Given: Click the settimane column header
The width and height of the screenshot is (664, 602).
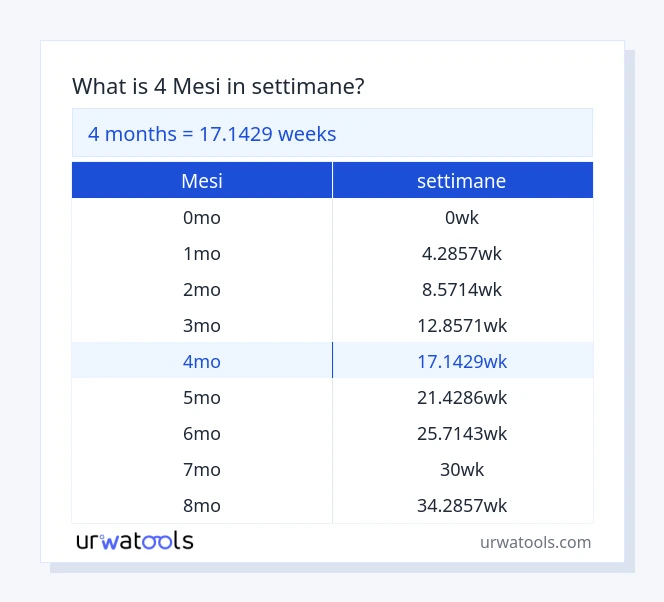Looking at the screenshot, I should coord(461,181).
